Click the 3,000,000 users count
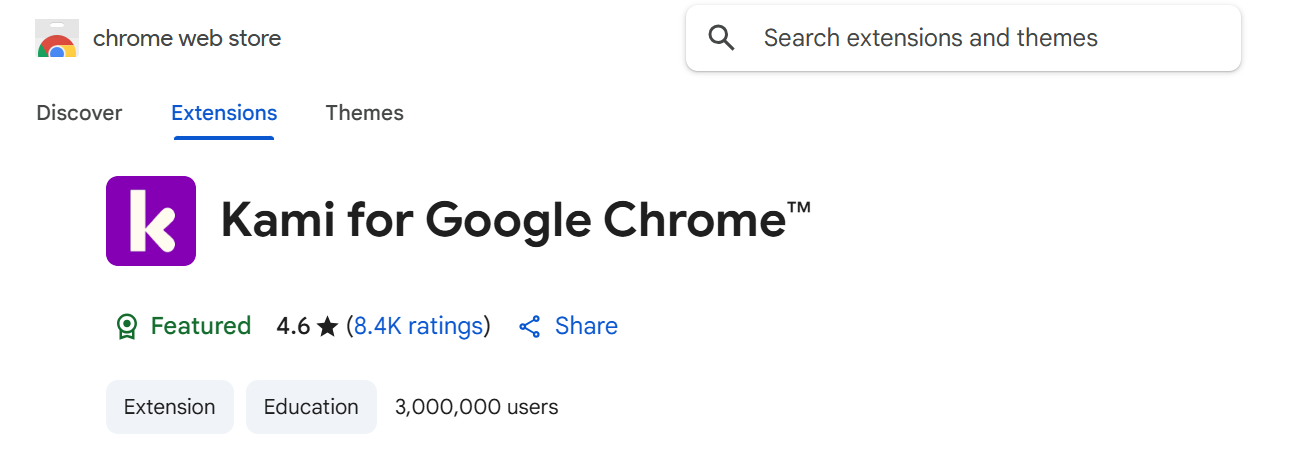Viewport: 1300px width, 465px height. (477, 407)
